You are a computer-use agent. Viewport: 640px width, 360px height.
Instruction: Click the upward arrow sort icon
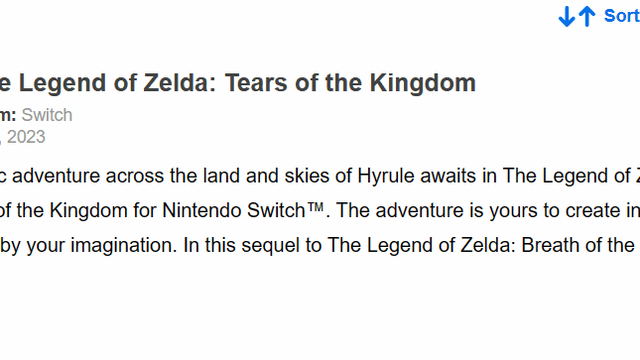pos(587,16)
